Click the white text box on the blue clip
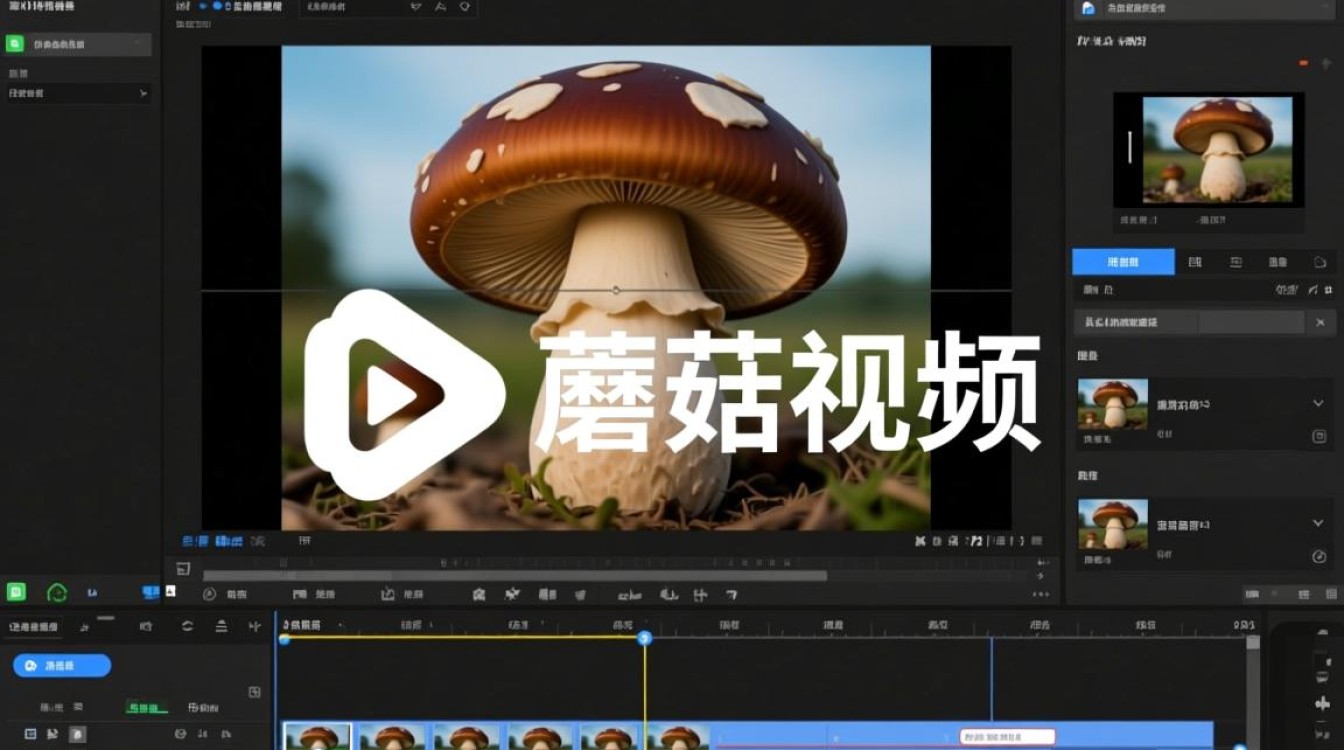 click(x=1008, y=737)
